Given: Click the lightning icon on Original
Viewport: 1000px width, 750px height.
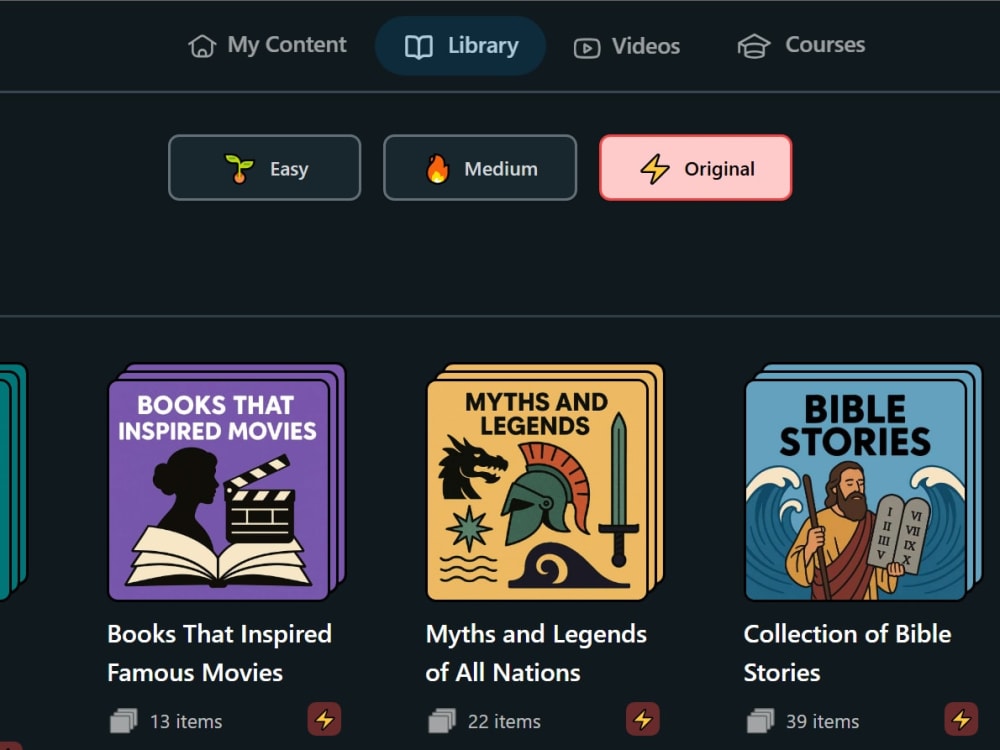Looking at the screenshot, I should 655,169.
